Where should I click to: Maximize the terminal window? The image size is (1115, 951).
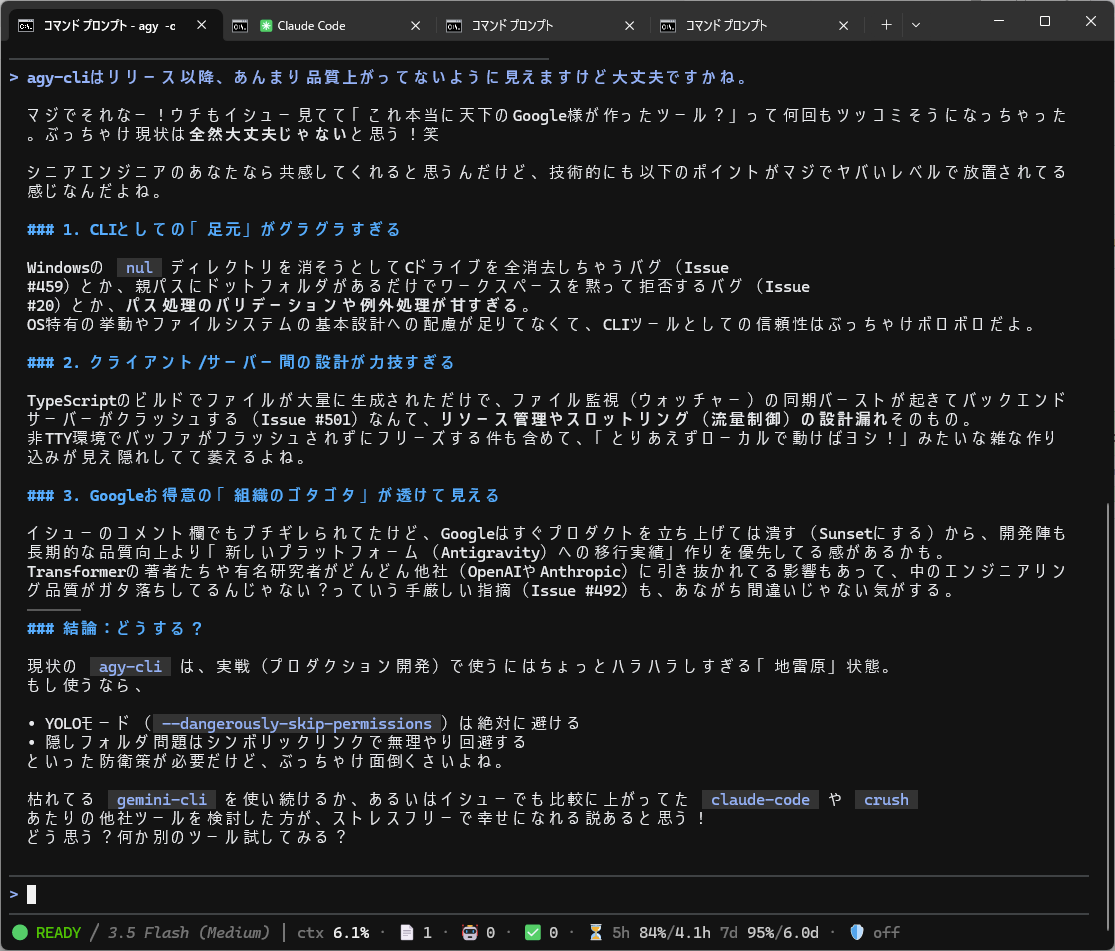1045,21
